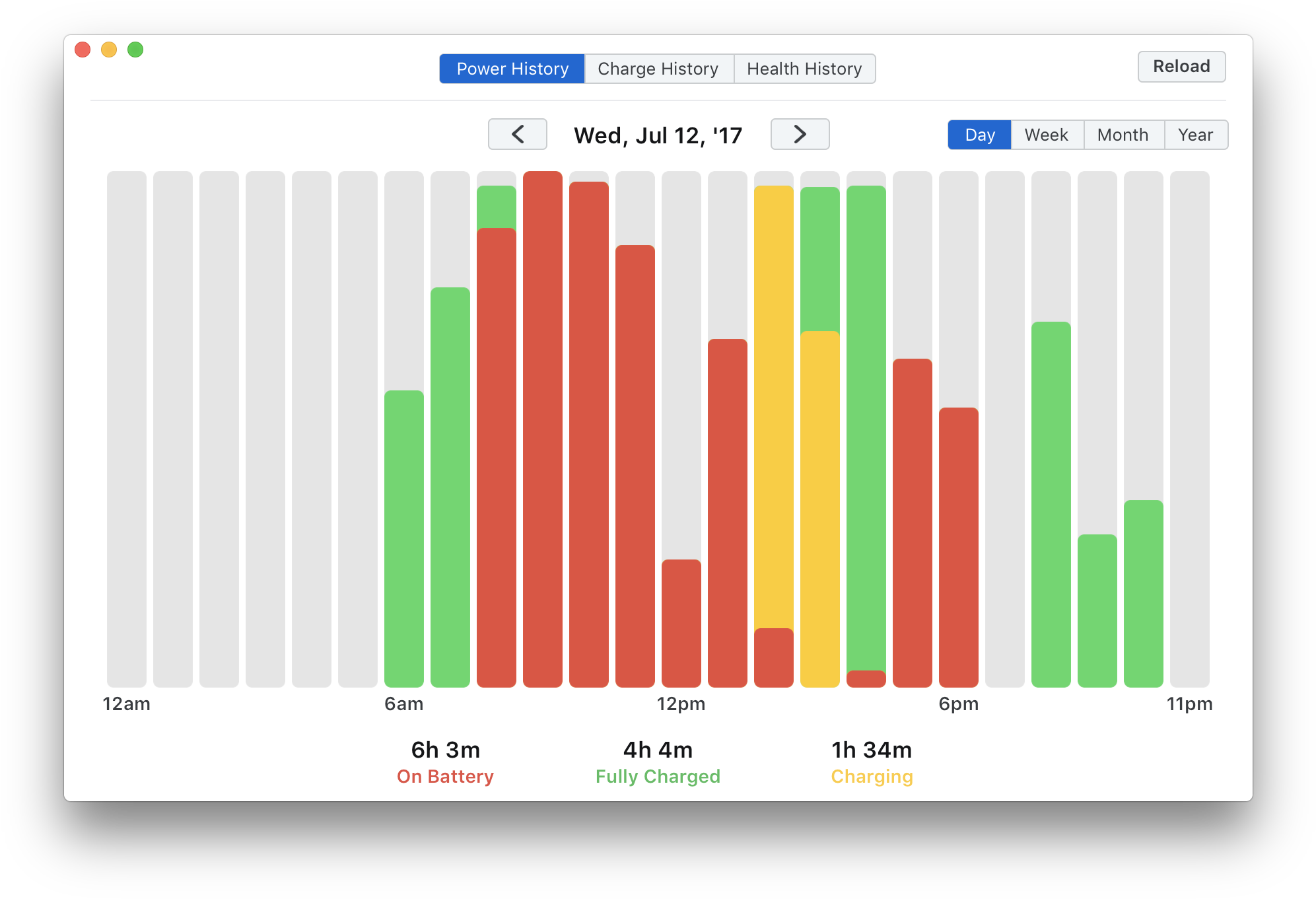This screenshot has width=1316, height=899.
Task: Click the red traffic light window control
Action: point(83,50)
